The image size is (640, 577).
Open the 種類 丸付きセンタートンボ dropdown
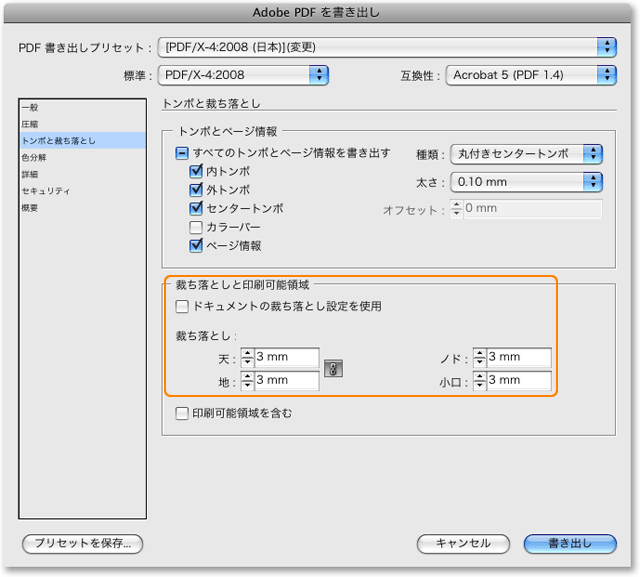pos(526,153)
